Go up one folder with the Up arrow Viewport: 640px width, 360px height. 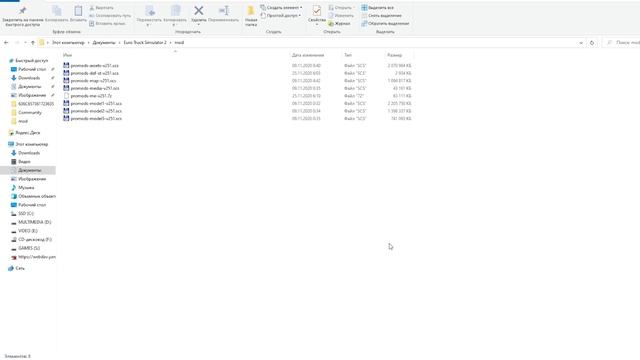(33, 42)
